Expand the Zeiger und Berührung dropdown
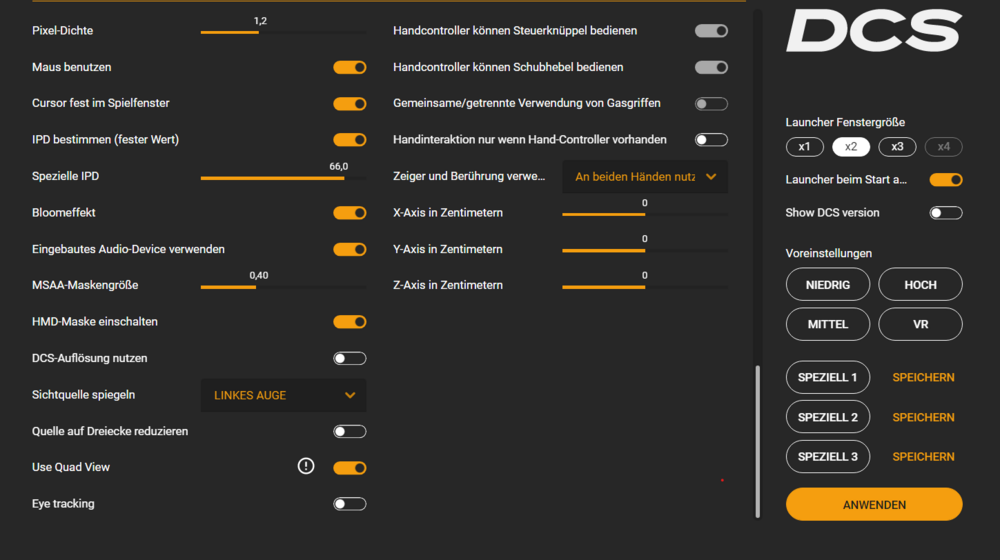The height and width of the screenshot is (560, 1000). coord(645,176)
